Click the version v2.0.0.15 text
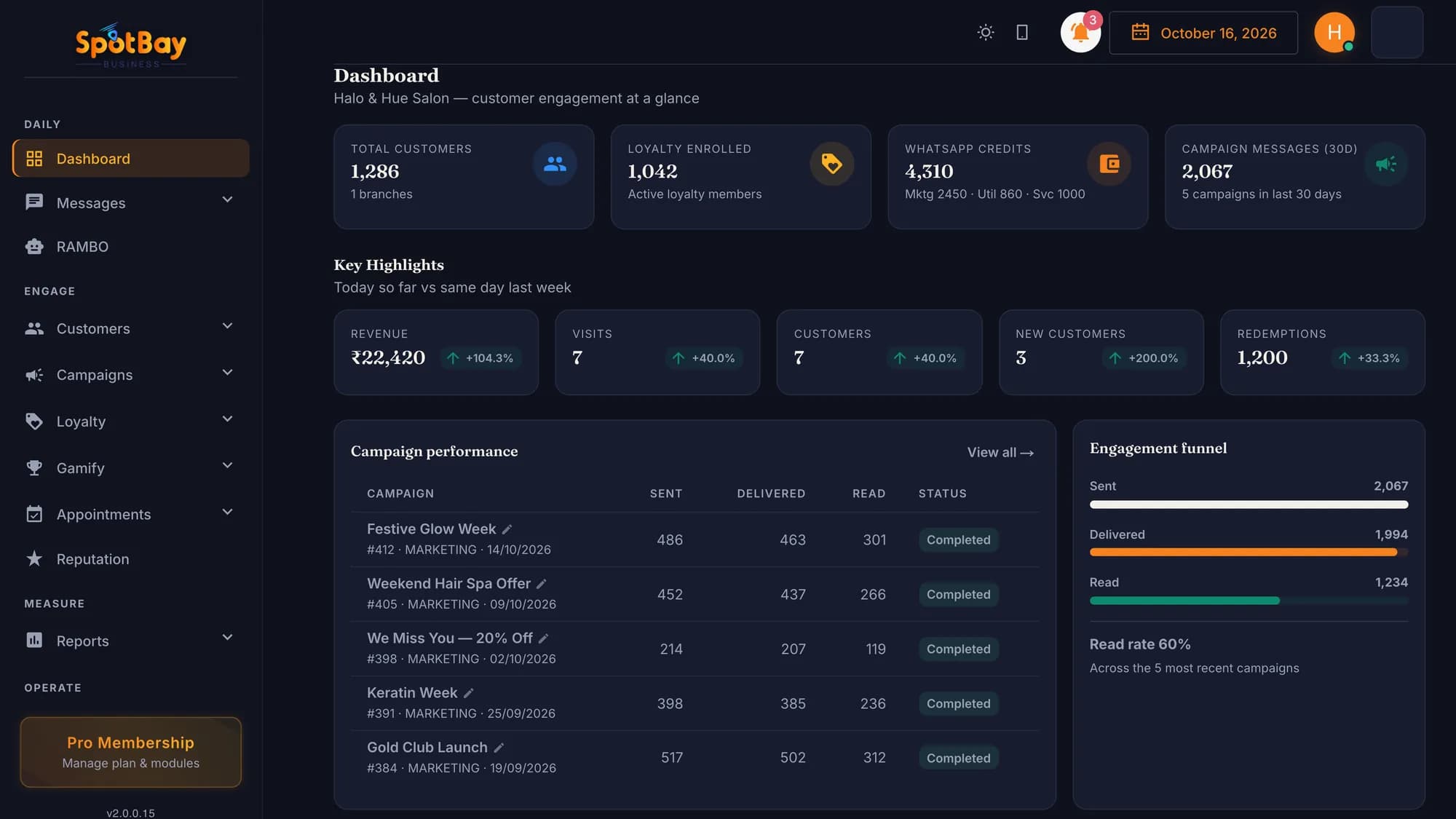 pyautogui.click(x=131, y=812)
